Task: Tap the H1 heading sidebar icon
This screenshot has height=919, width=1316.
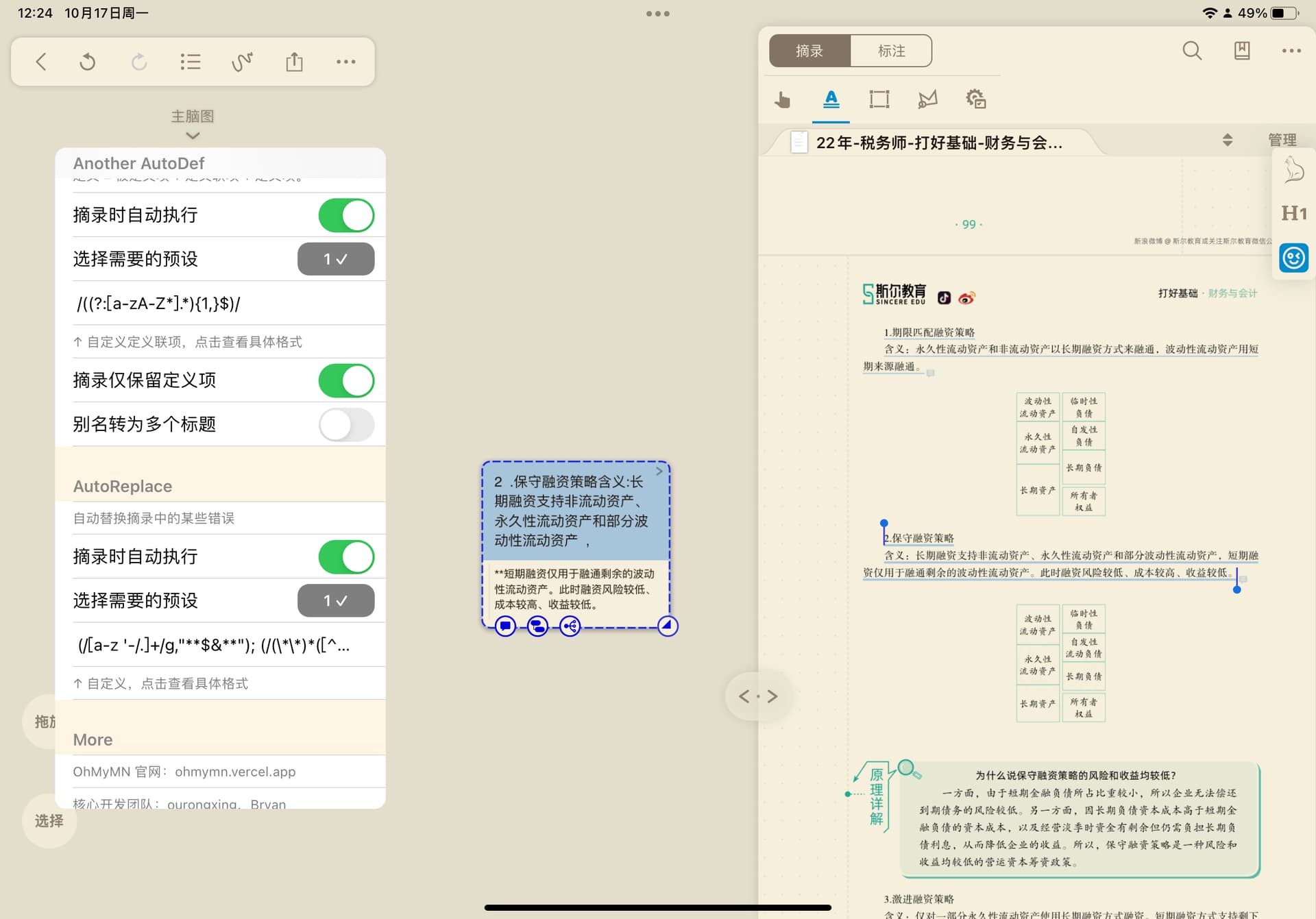Action: point(1294,213)
